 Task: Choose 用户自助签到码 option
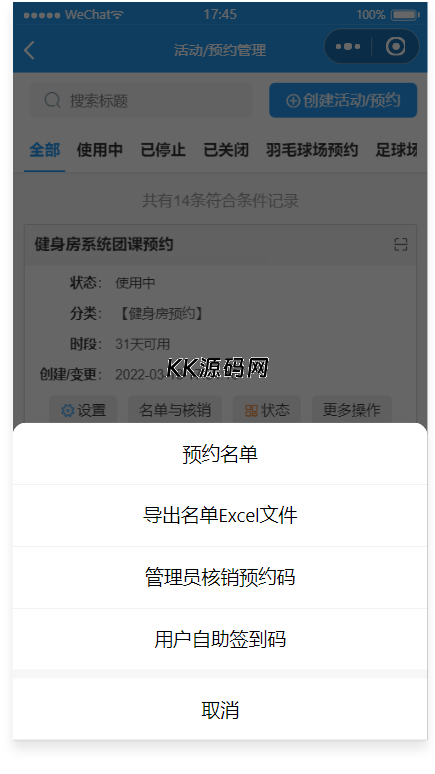coord(220,639)
